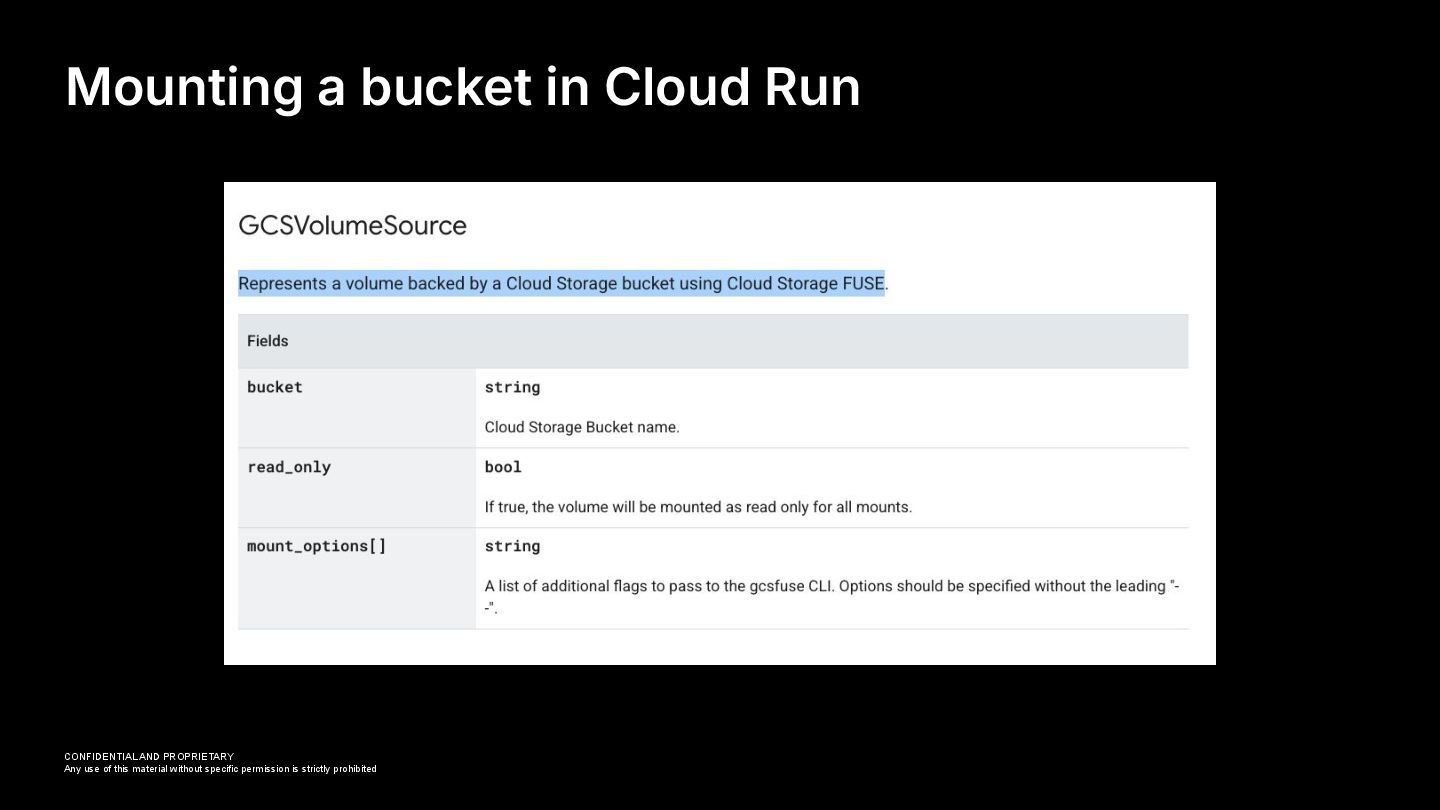Select the GCSVolumeSource heading
The image size is (1440, 810).
click(352, 225)
